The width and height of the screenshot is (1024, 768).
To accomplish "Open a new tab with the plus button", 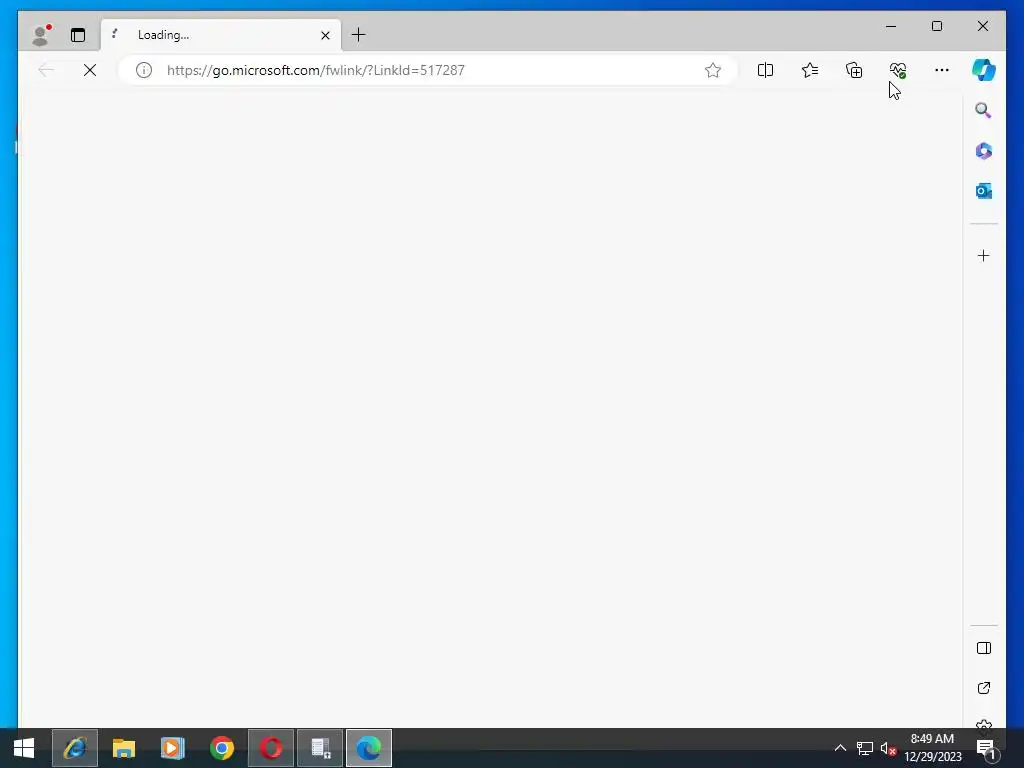I will pos(359,35).
